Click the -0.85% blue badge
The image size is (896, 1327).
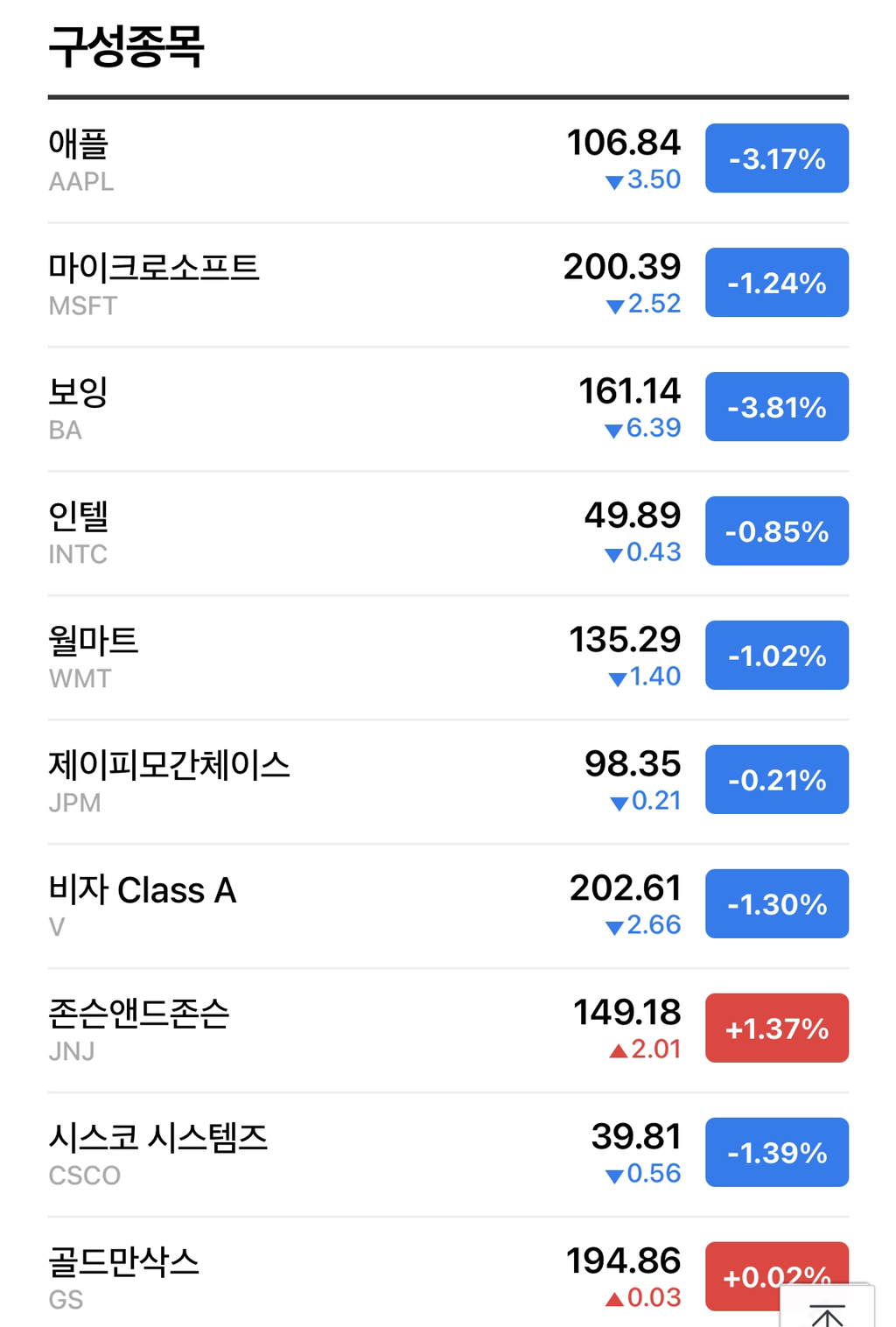776,531
